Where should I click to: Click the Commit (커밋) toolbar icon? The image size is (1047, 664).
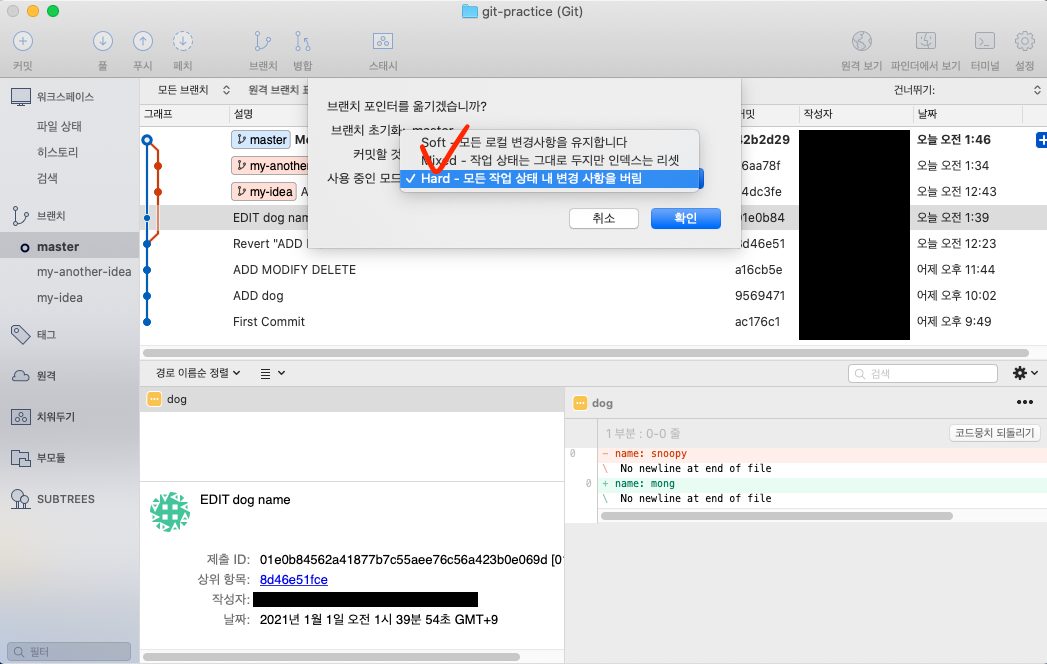pos(23,41)
